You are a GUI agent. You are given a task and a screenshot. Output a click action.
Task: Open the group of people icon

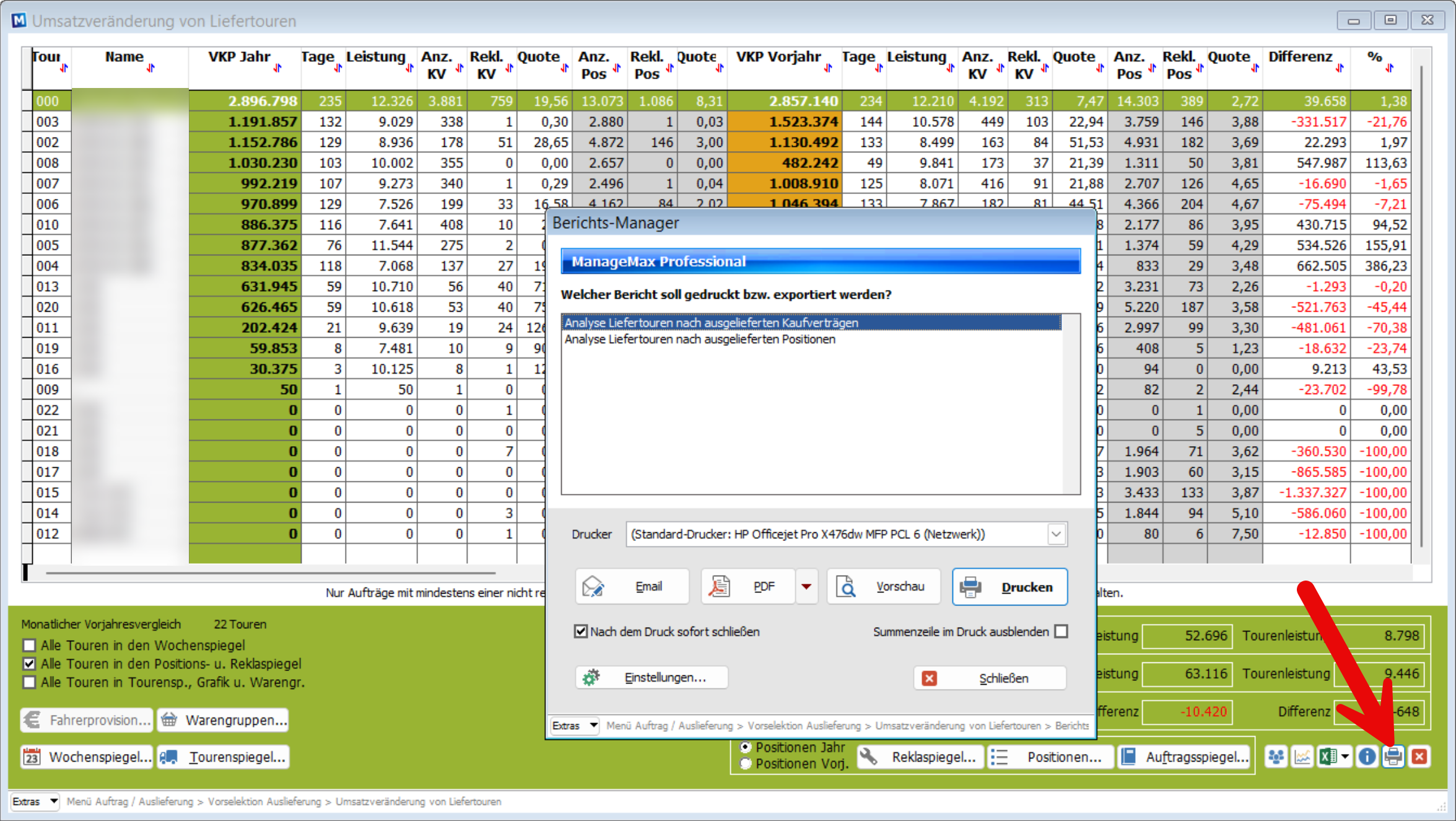(x=1276, y=757)
